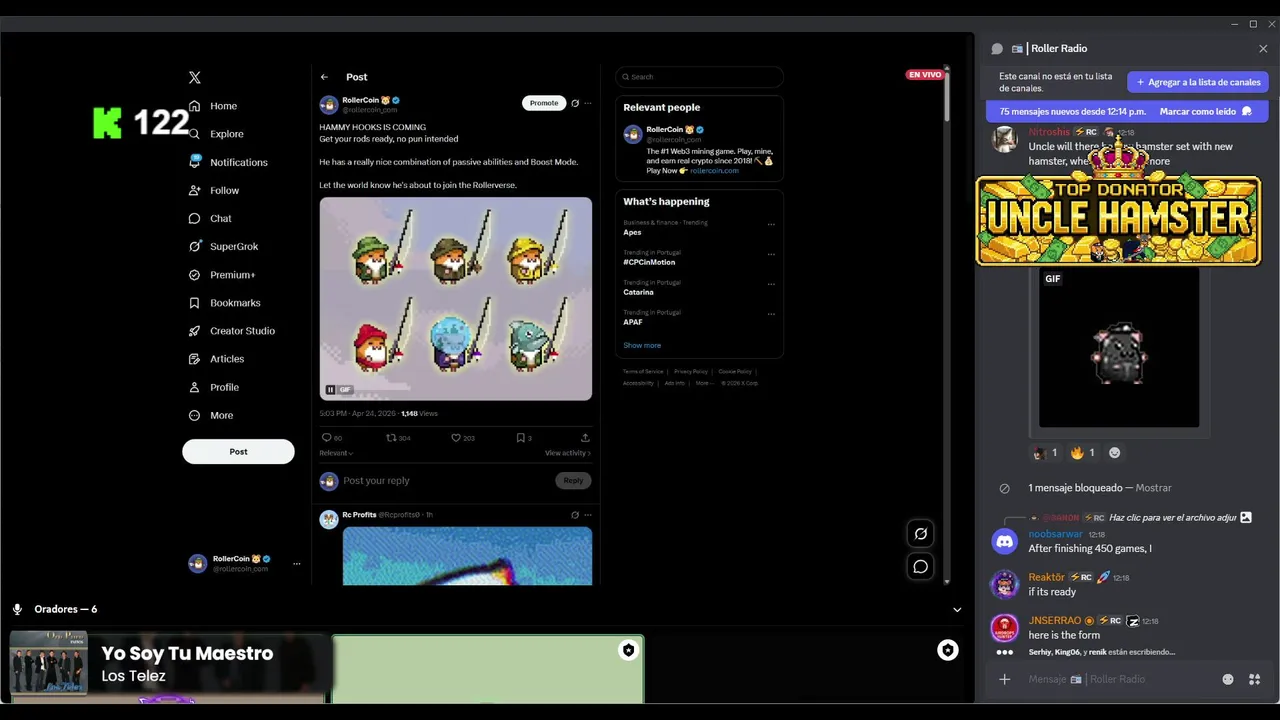Click the SuperGrok icon in sidebar

click(194, 246)
